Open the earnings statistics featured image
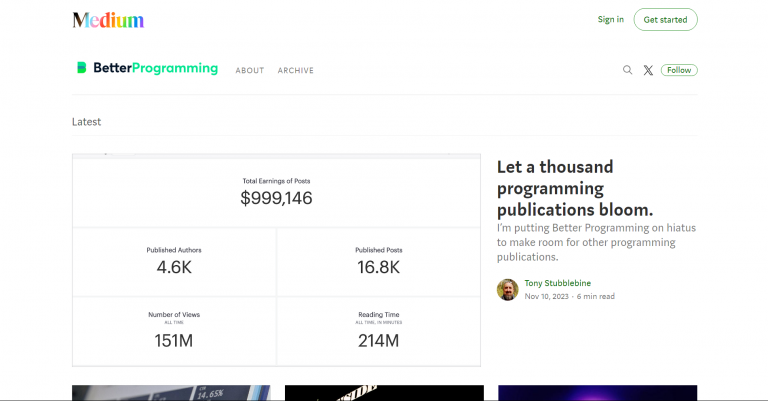768x401 pixels. pyautogui.click(x=276, y=260)
